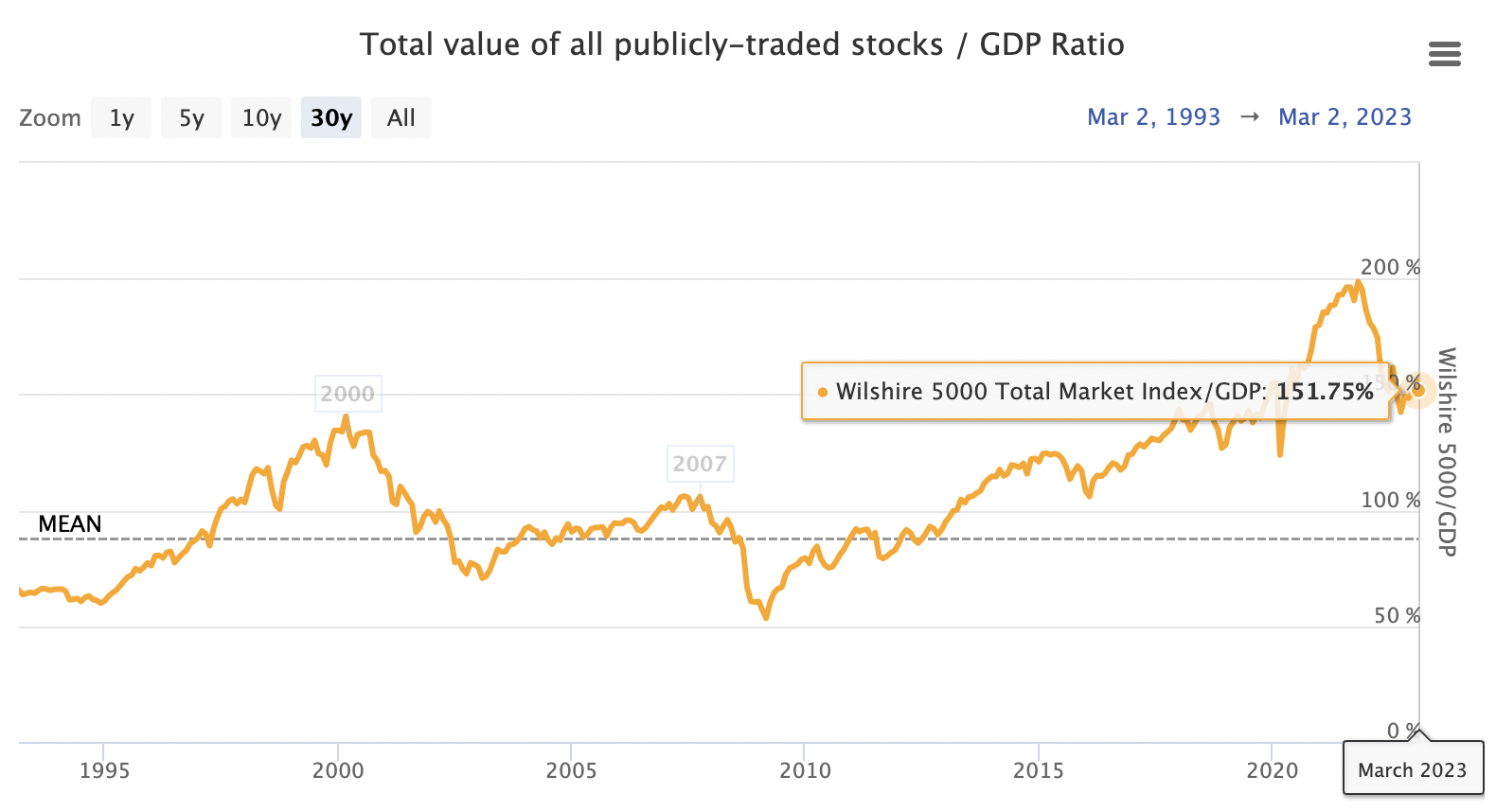Select the 5y zoom range

[191, 118]
